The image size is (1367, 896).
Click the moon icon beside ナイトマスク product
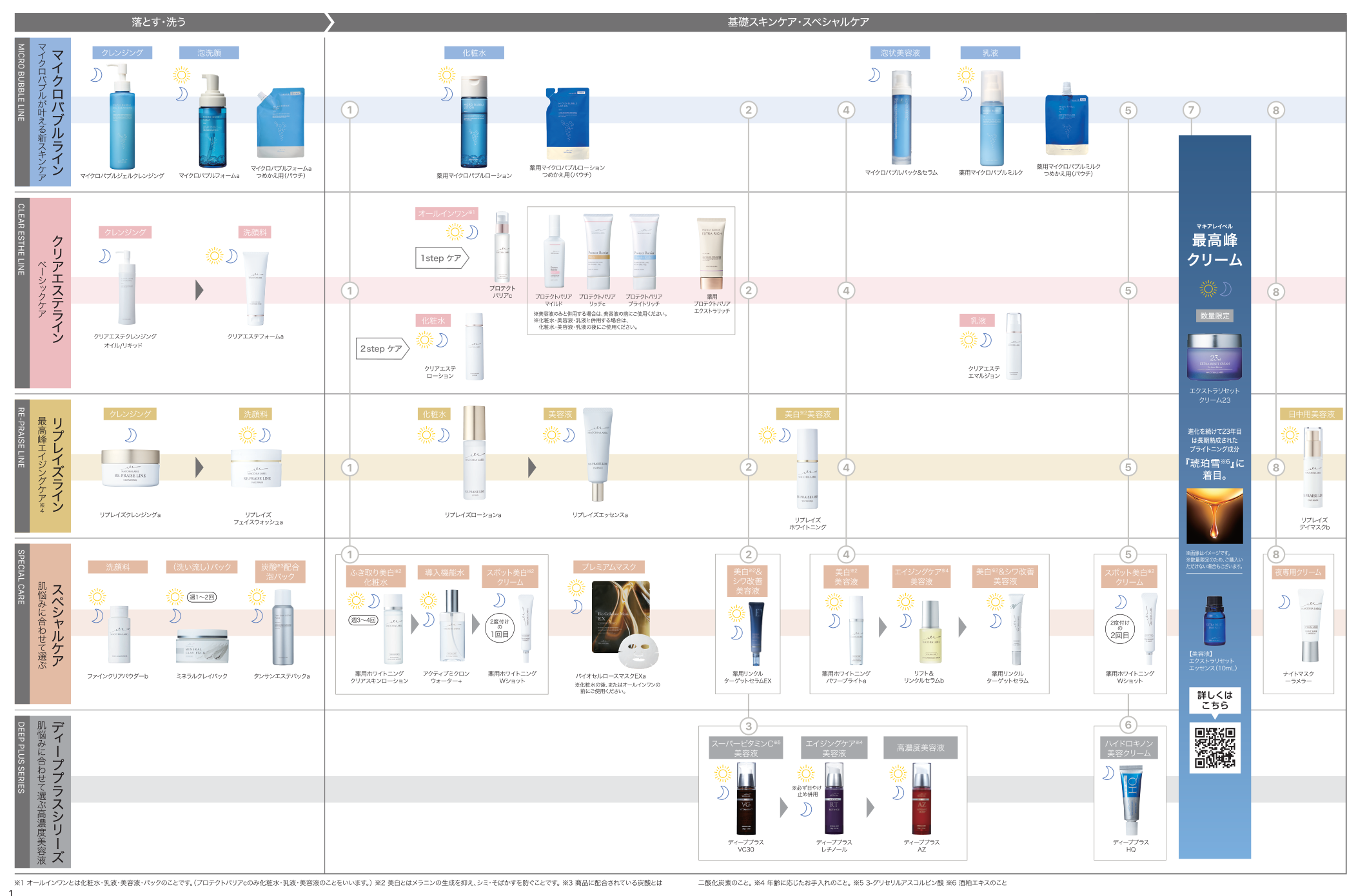[1284, 601]
